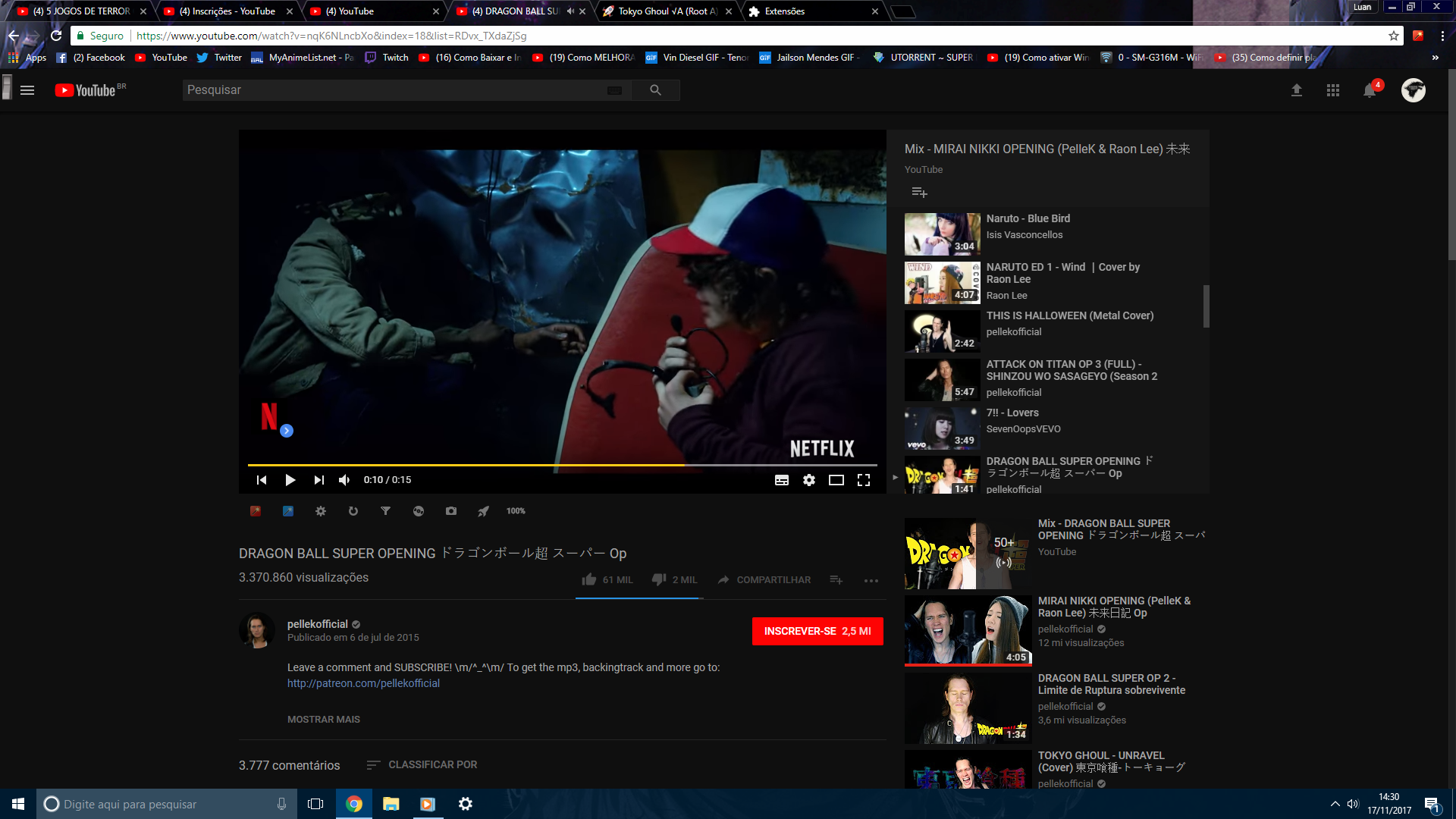Save the mix playlist to library

919,193
